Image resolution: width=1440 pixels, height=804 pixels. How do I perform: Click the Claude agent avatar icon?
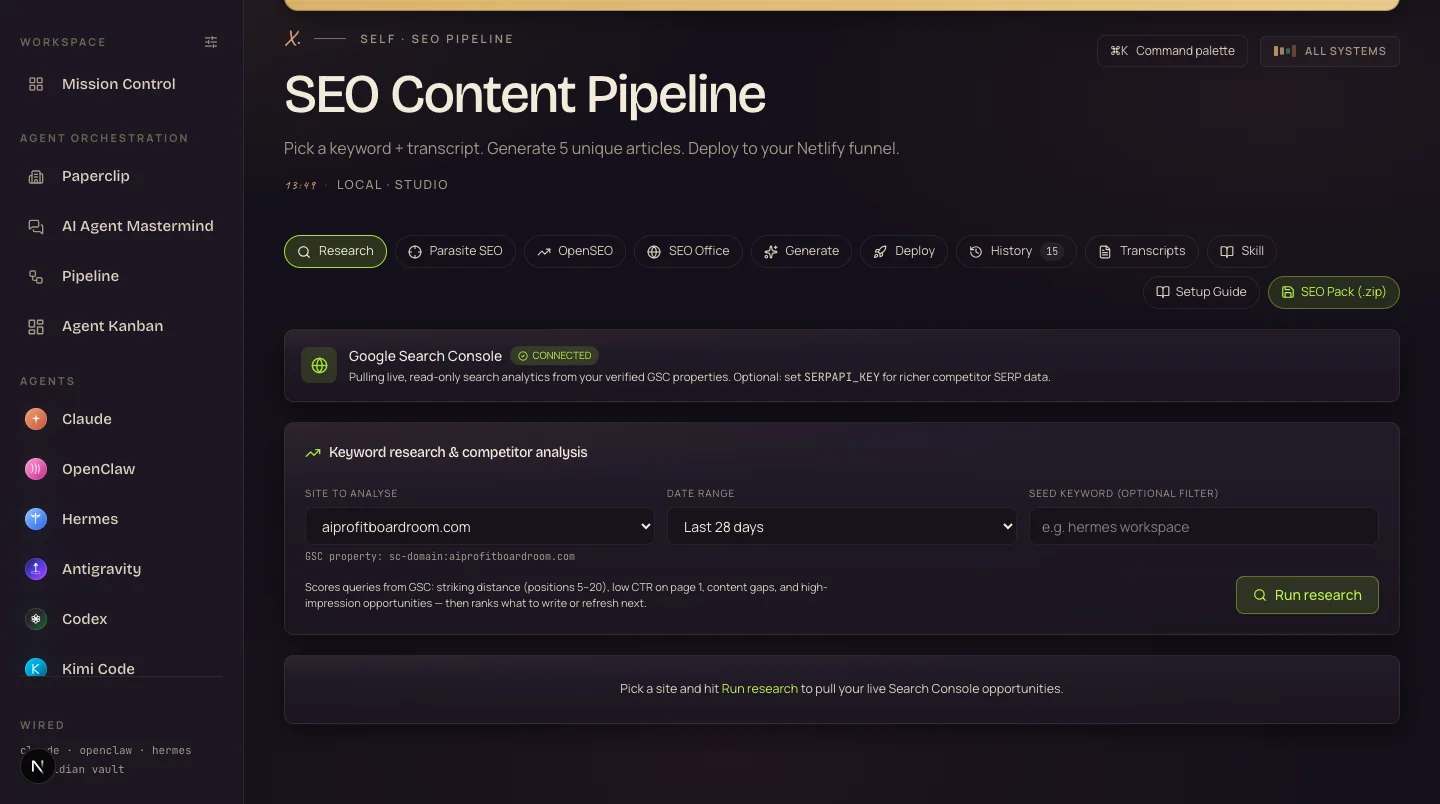point(36,419)
